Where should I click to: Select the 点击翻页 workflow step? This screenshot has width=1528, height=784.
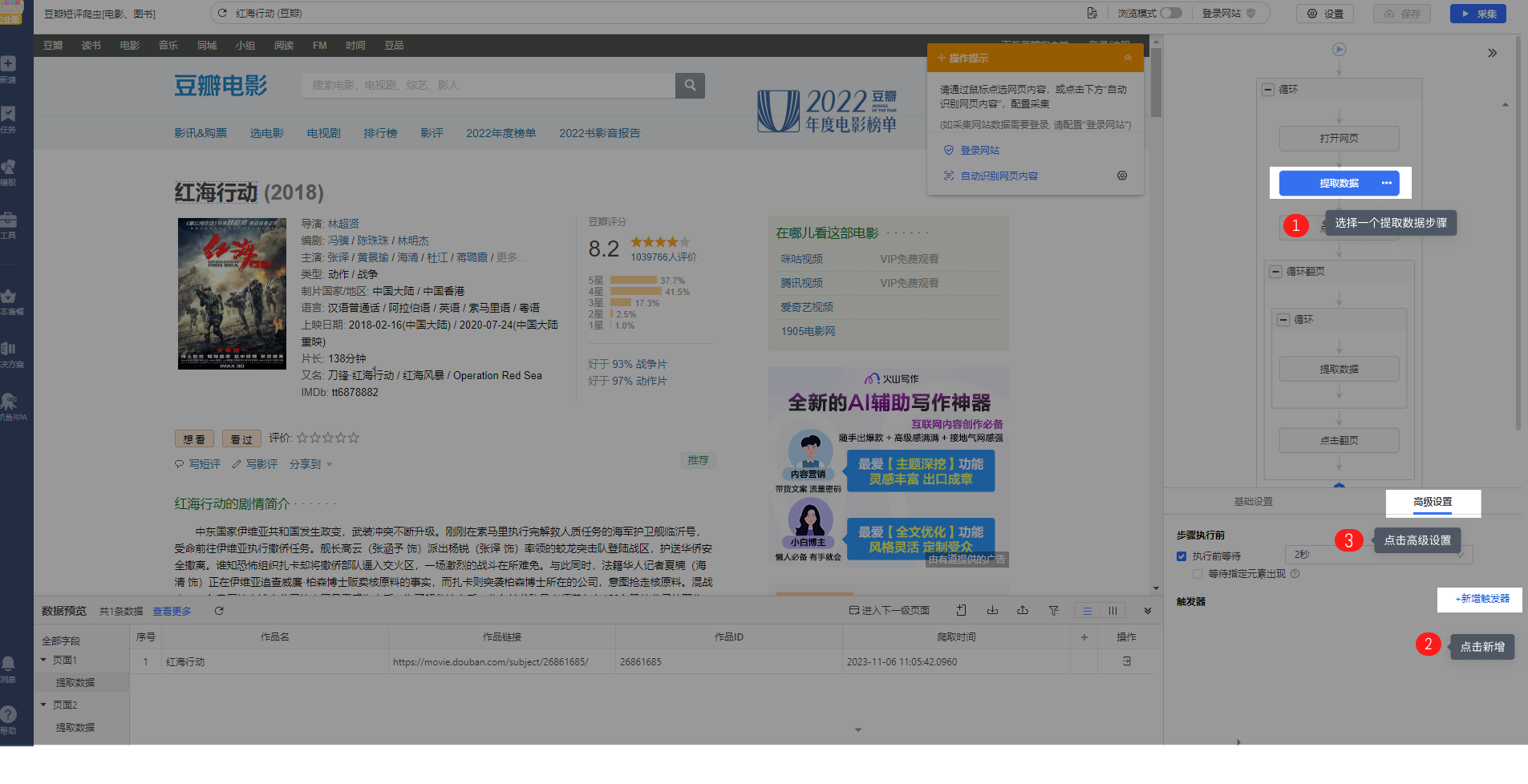pos(1339,441)
